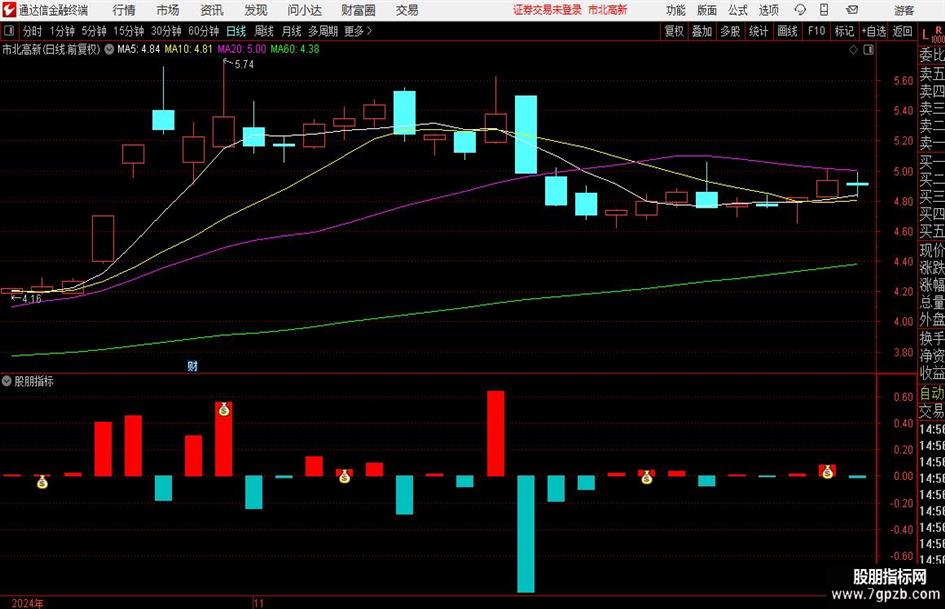Image resolution: width=945 pixels, height=609 pixels.
Task: Open the customer service headset icon
Action: click(x=800, y=10)
